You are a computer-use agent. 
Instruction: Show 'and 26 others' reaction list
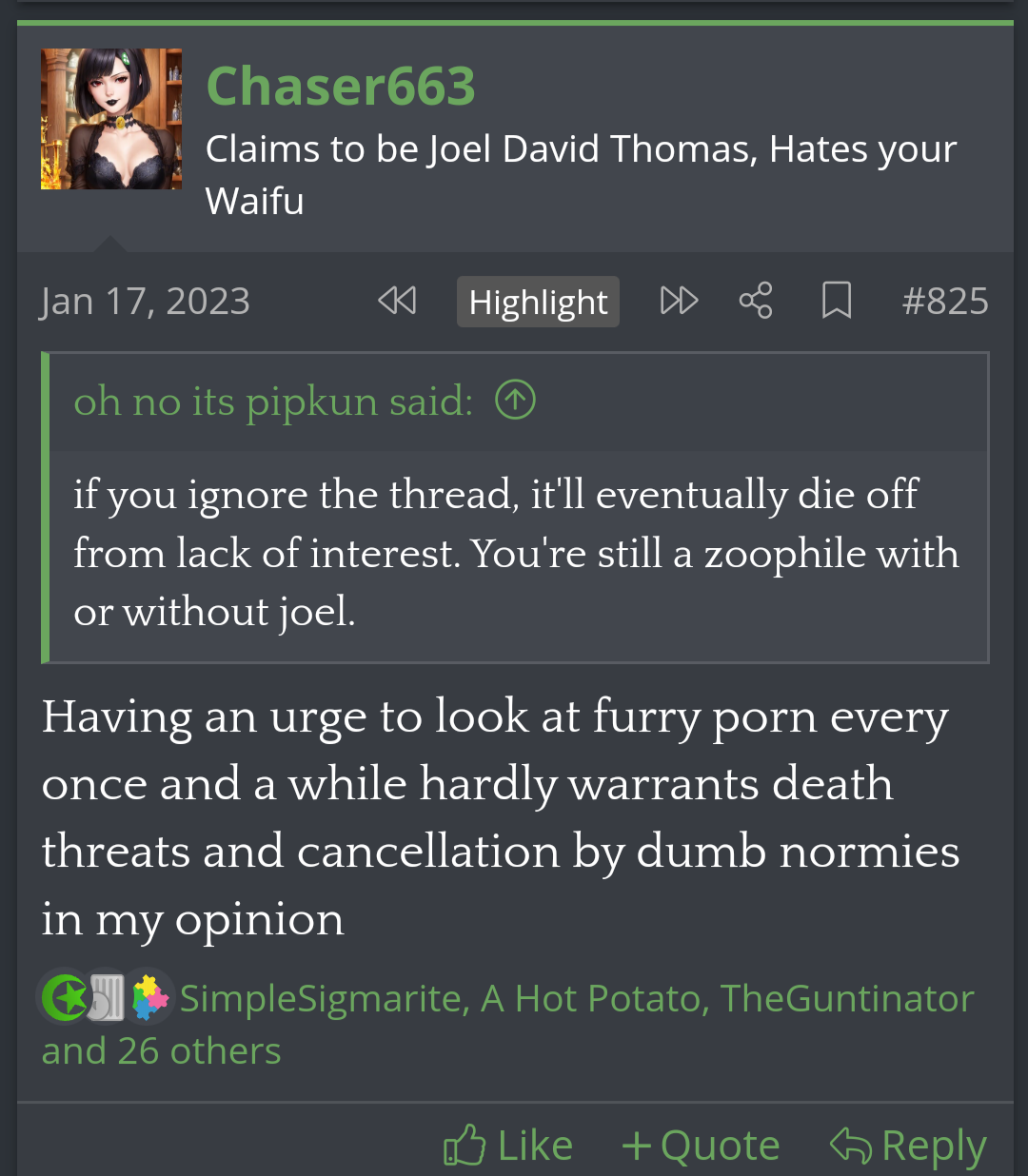(x=161, y=1051)
